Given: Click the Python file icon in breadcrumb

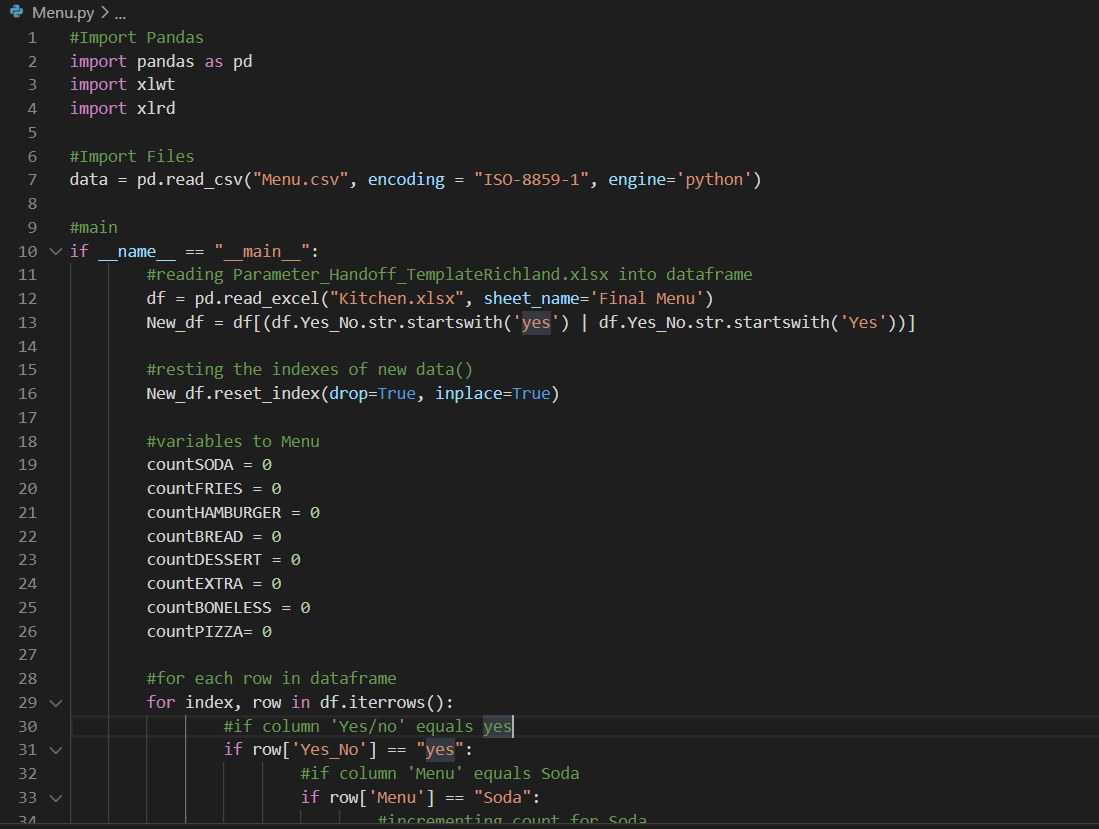Looking at the screenshot, I should point(16,12).
